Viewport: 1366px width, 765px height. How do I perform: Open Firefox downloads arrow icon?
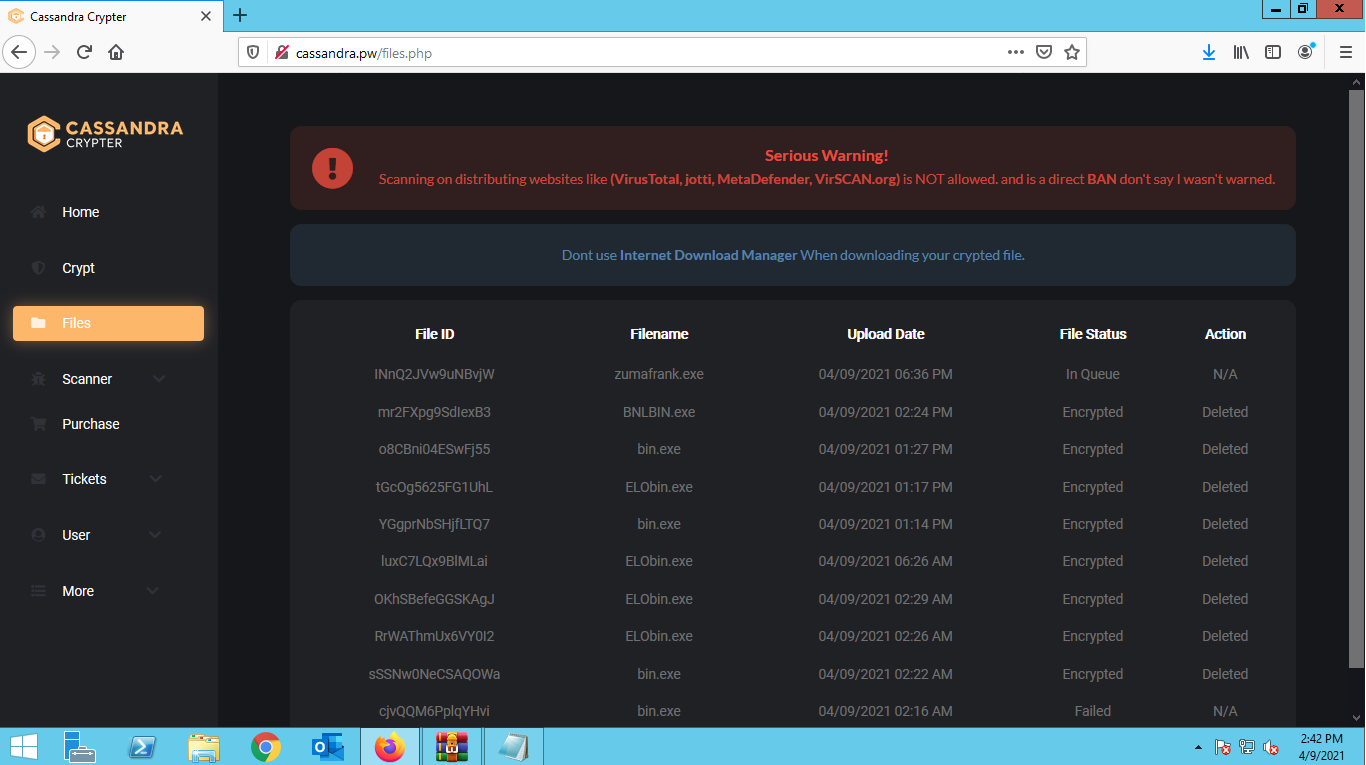tap(1209, 52)
